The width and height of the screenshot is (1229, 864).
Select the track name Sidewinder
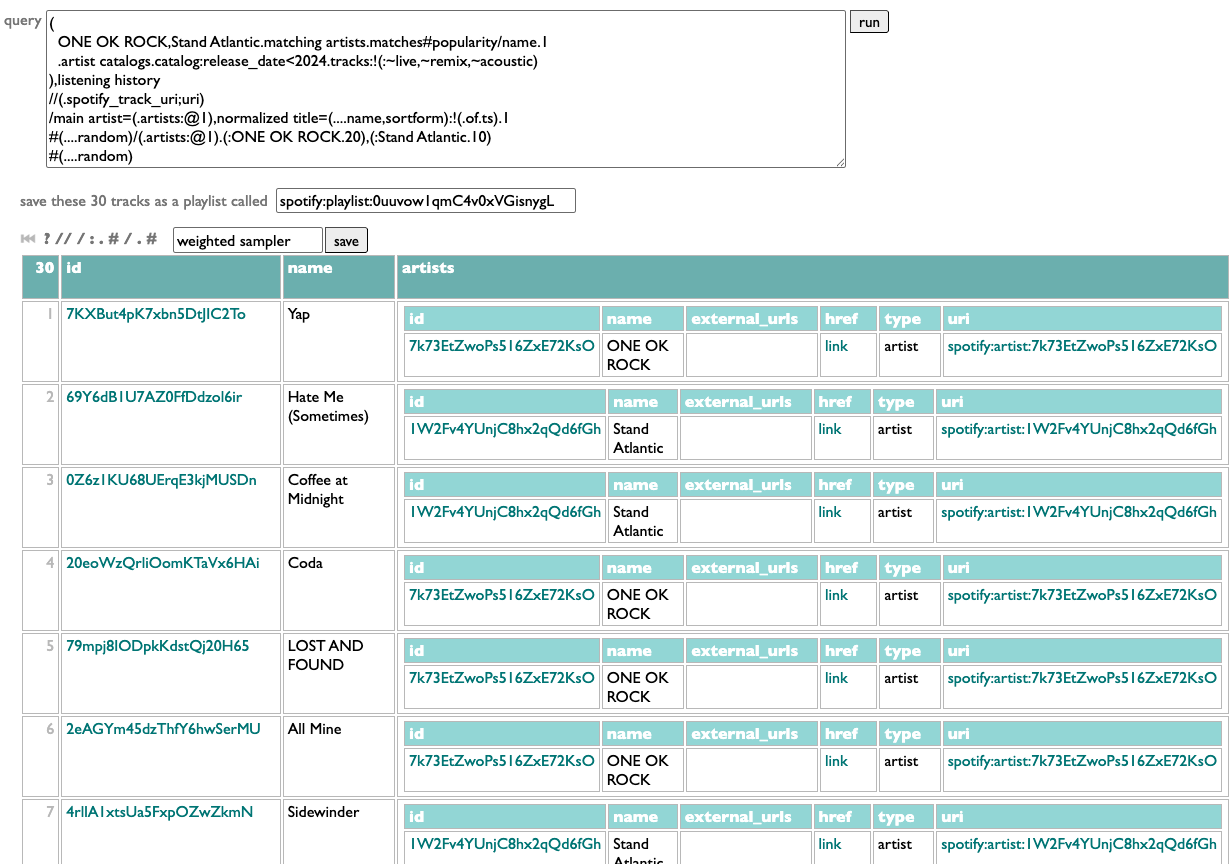pyautogui.click(x=323, y=812)
